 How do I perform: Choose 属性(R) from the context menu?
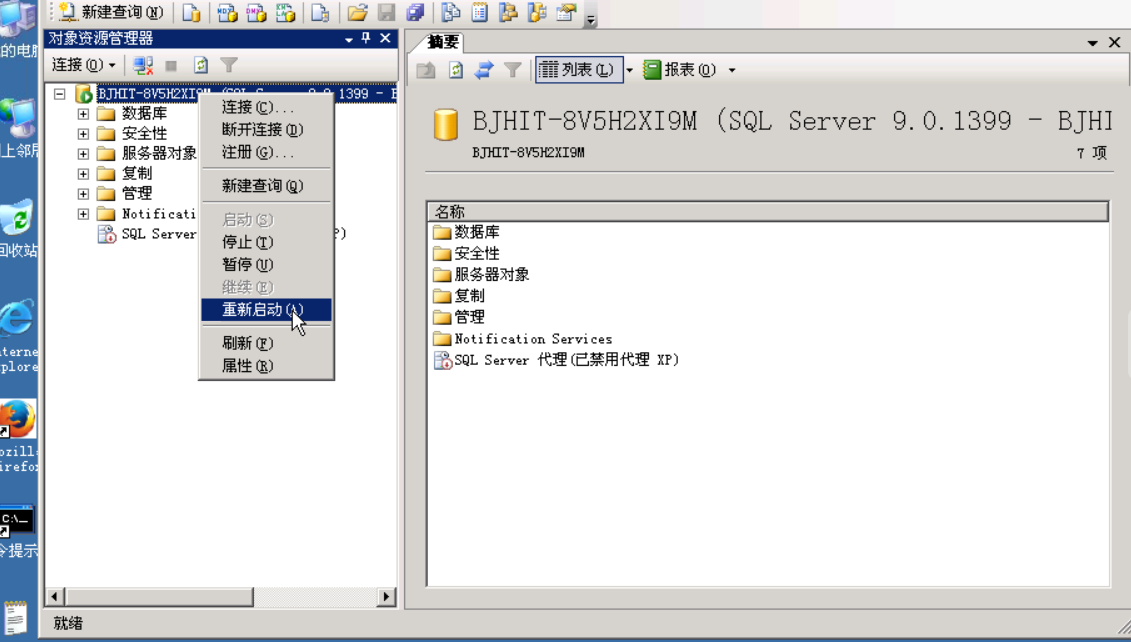(266, 366)
